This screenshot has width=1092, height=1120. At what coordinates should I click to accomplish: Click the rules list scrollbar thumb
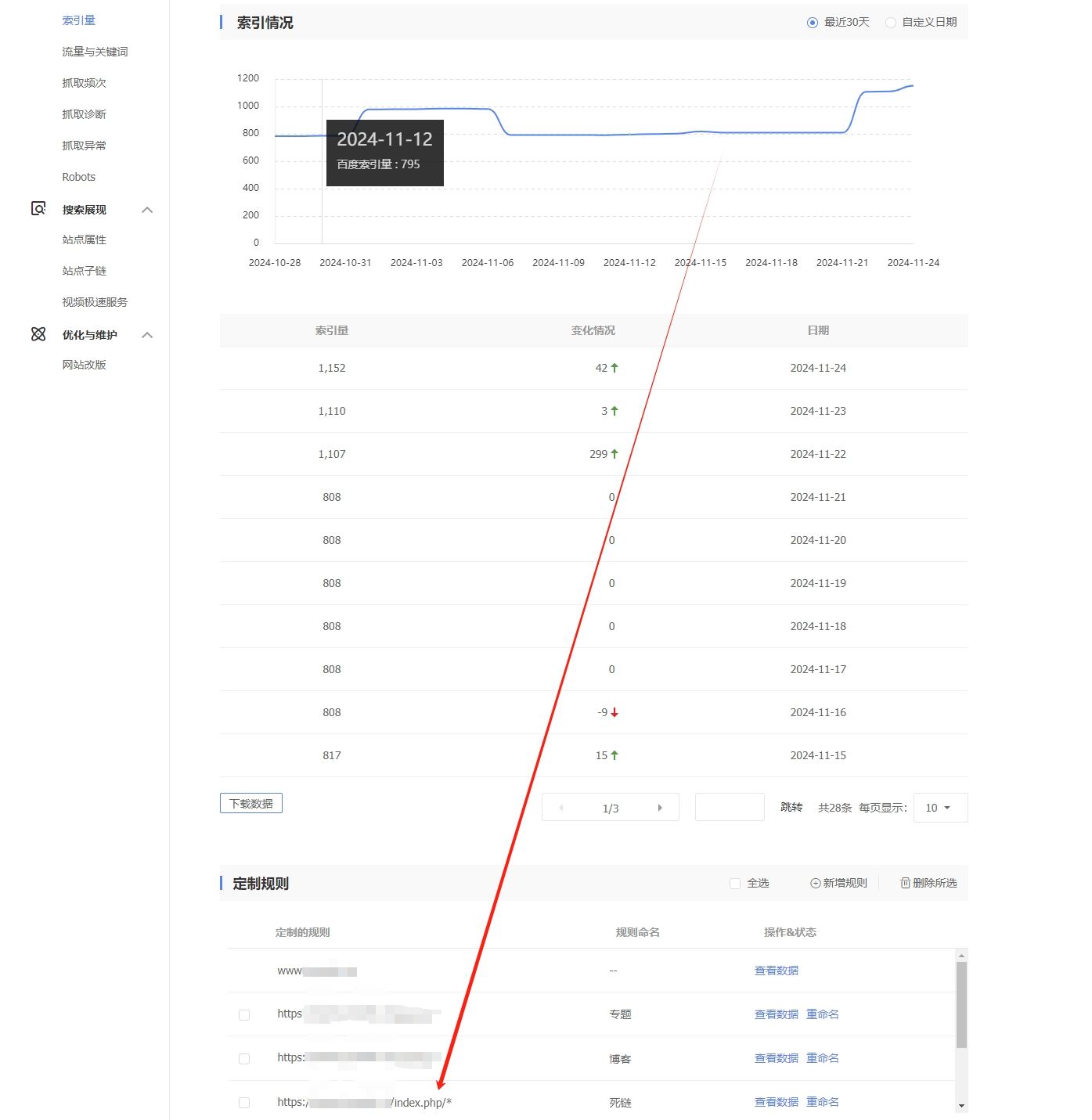pyautogui.click(x=961, y=1005)
